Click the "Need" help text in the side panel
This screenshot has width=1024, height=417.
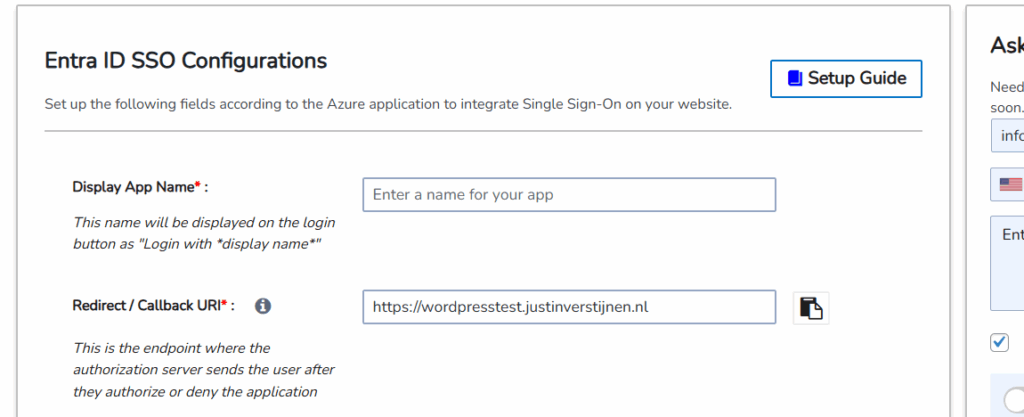[1006, 87]
